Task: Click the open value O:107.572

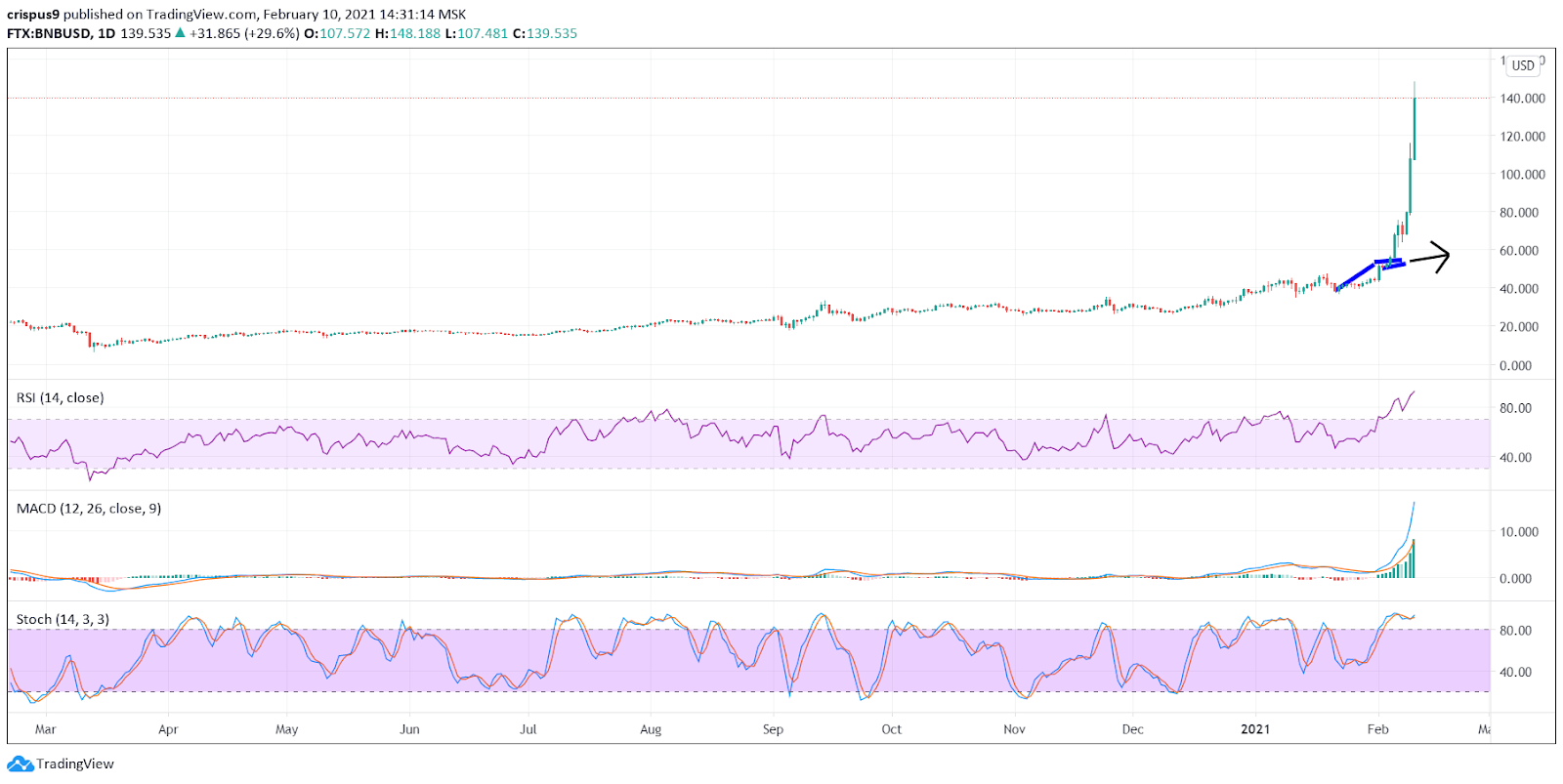Action: pos(337,33)
